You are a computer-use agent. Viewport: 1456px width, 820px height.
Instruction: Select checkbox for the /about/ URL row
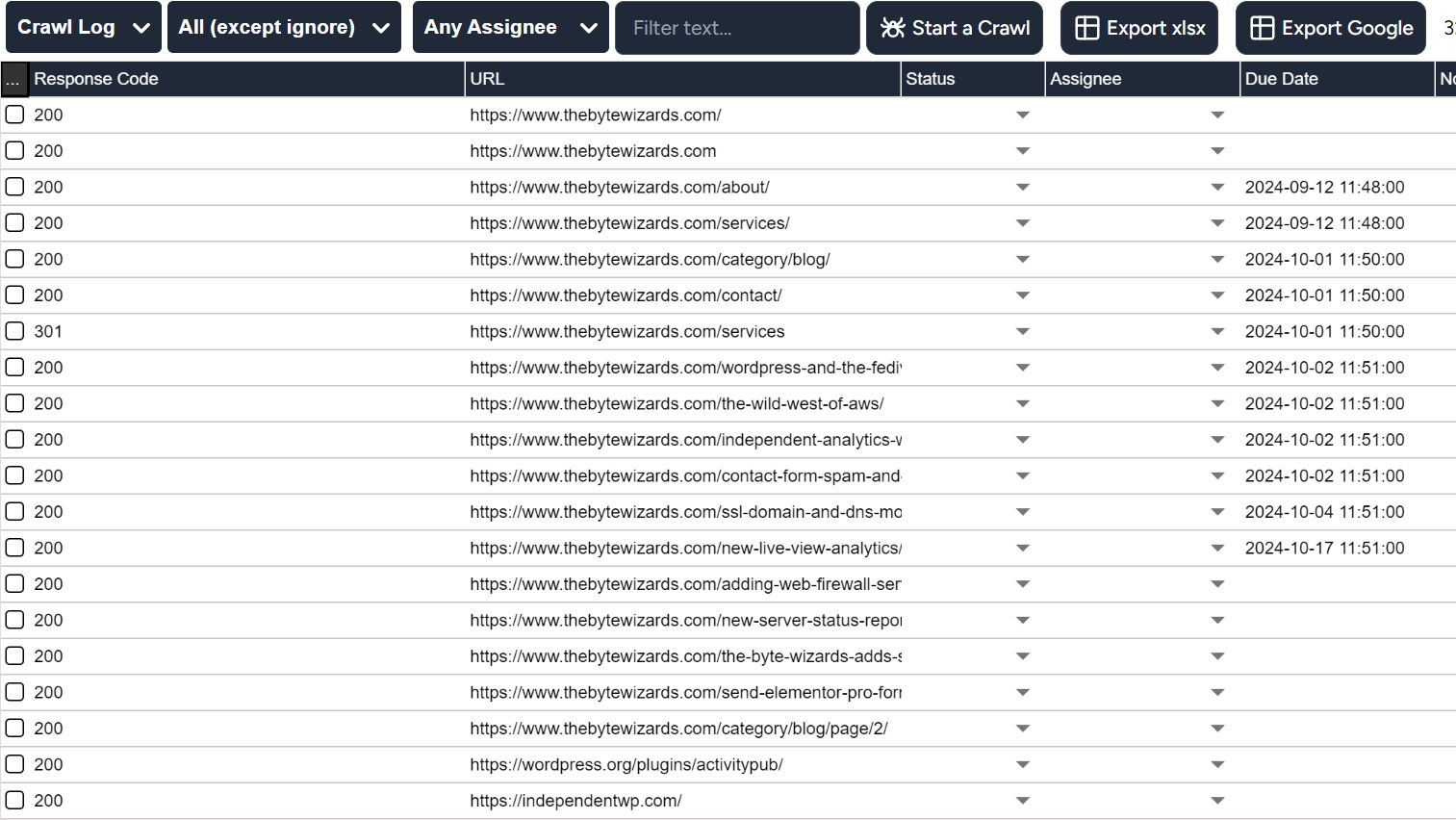pos(15,187)
